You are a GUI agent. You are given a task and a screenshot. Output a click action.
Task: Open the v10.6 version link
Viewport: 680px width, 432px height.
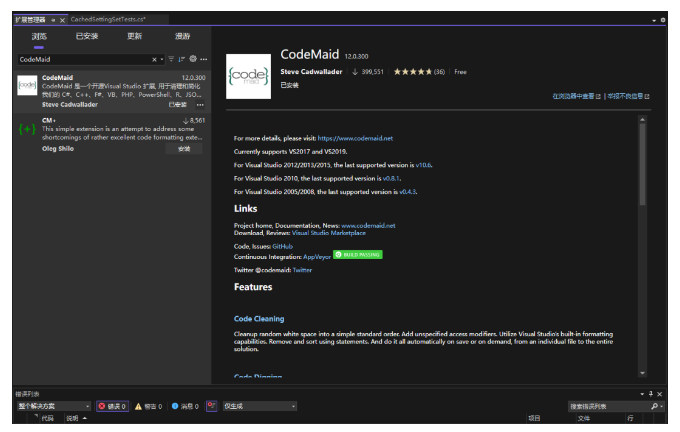coord(423,165)
